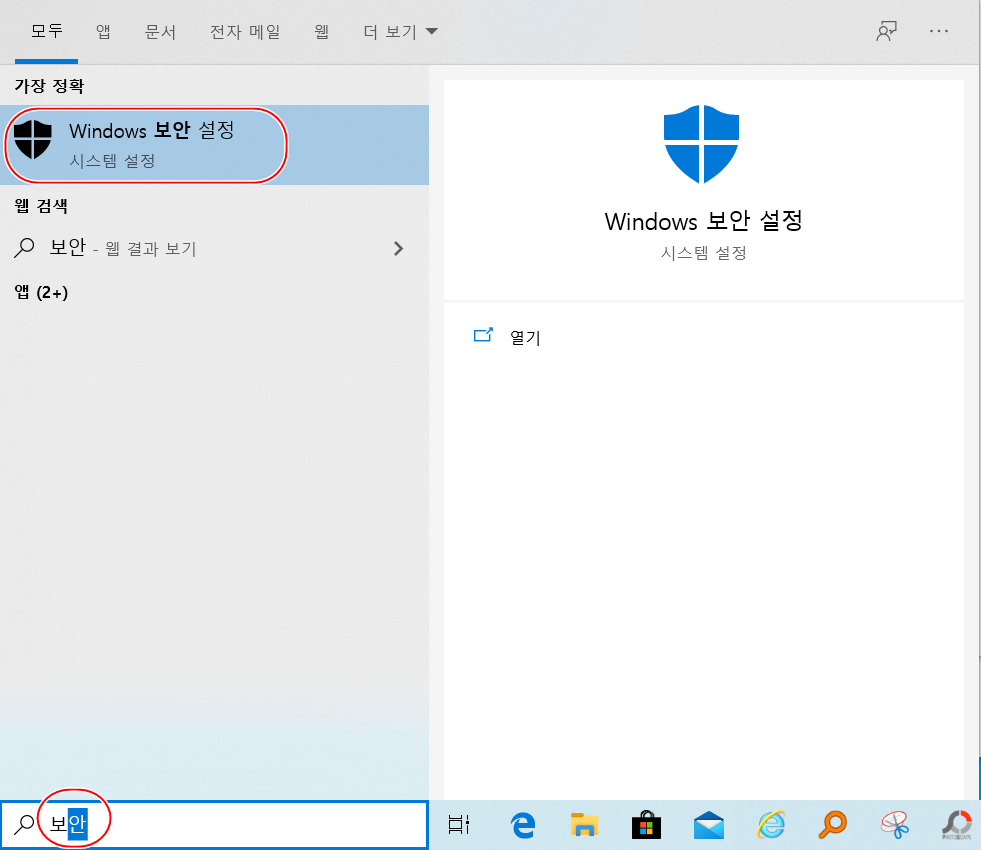Click the 웹 검색 section heading

pos(41,206)
